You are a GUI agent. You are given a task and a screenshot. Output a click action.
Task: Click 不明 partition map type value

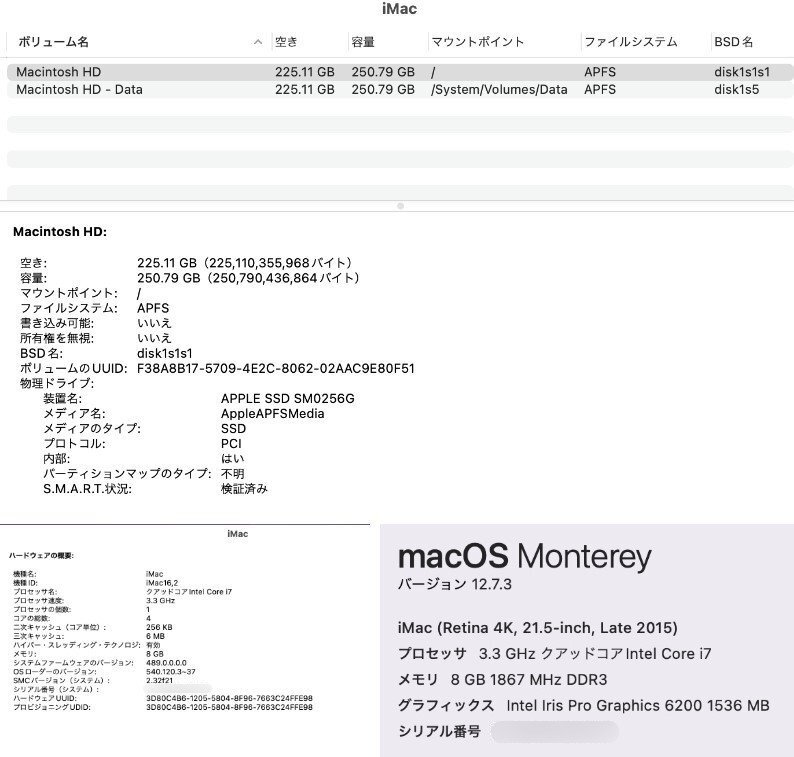point(232,474)
